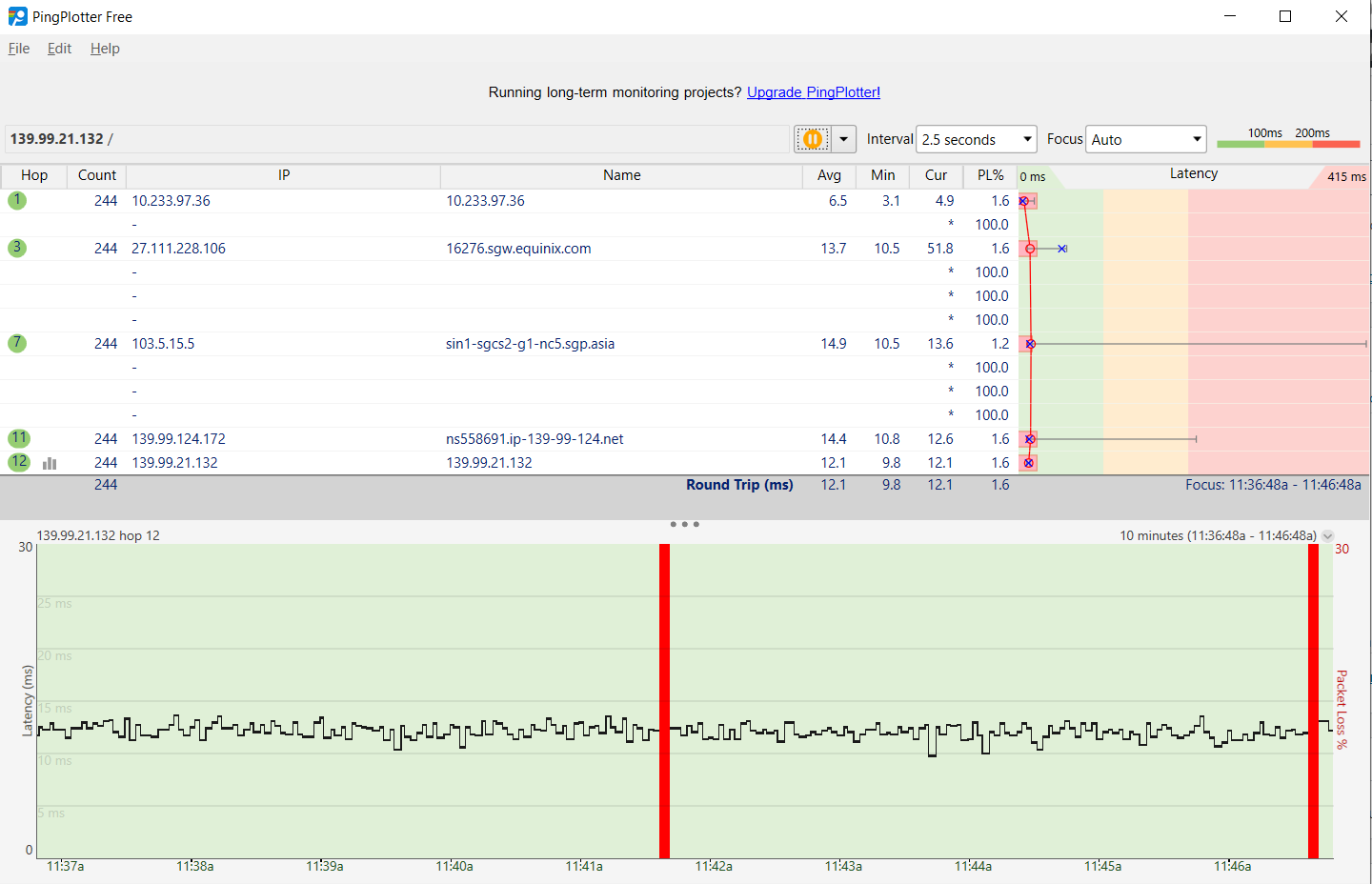
Task: Toggle the bar graph icon for hop 12
Action: point(50,463)
